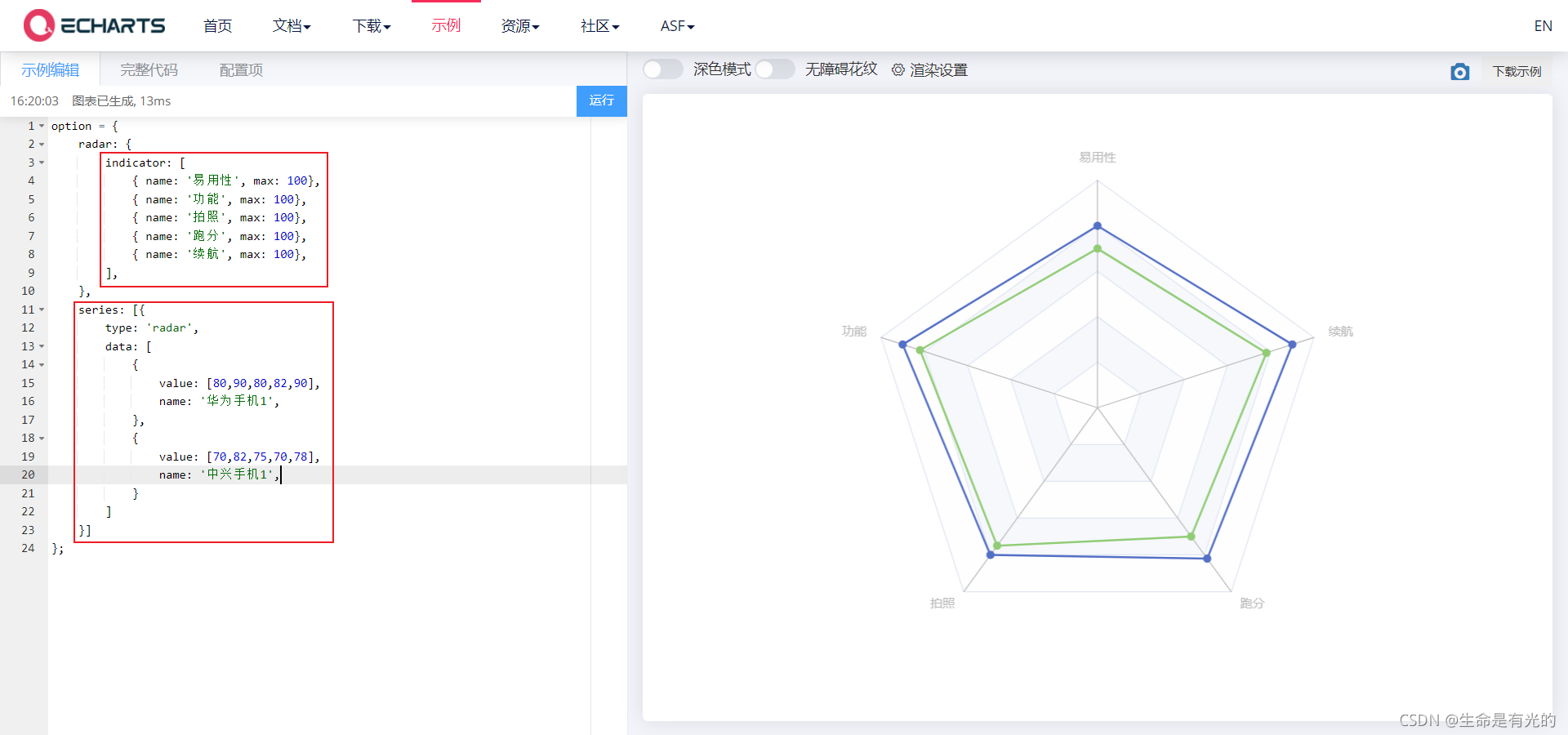
Task: Click the indicator line for '易用性'
Action: (x=226, y=181)
